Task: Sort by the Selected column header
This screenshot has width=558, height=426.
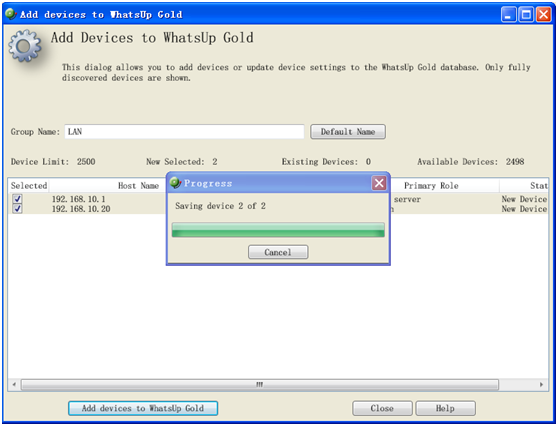Action: [28, 186]
